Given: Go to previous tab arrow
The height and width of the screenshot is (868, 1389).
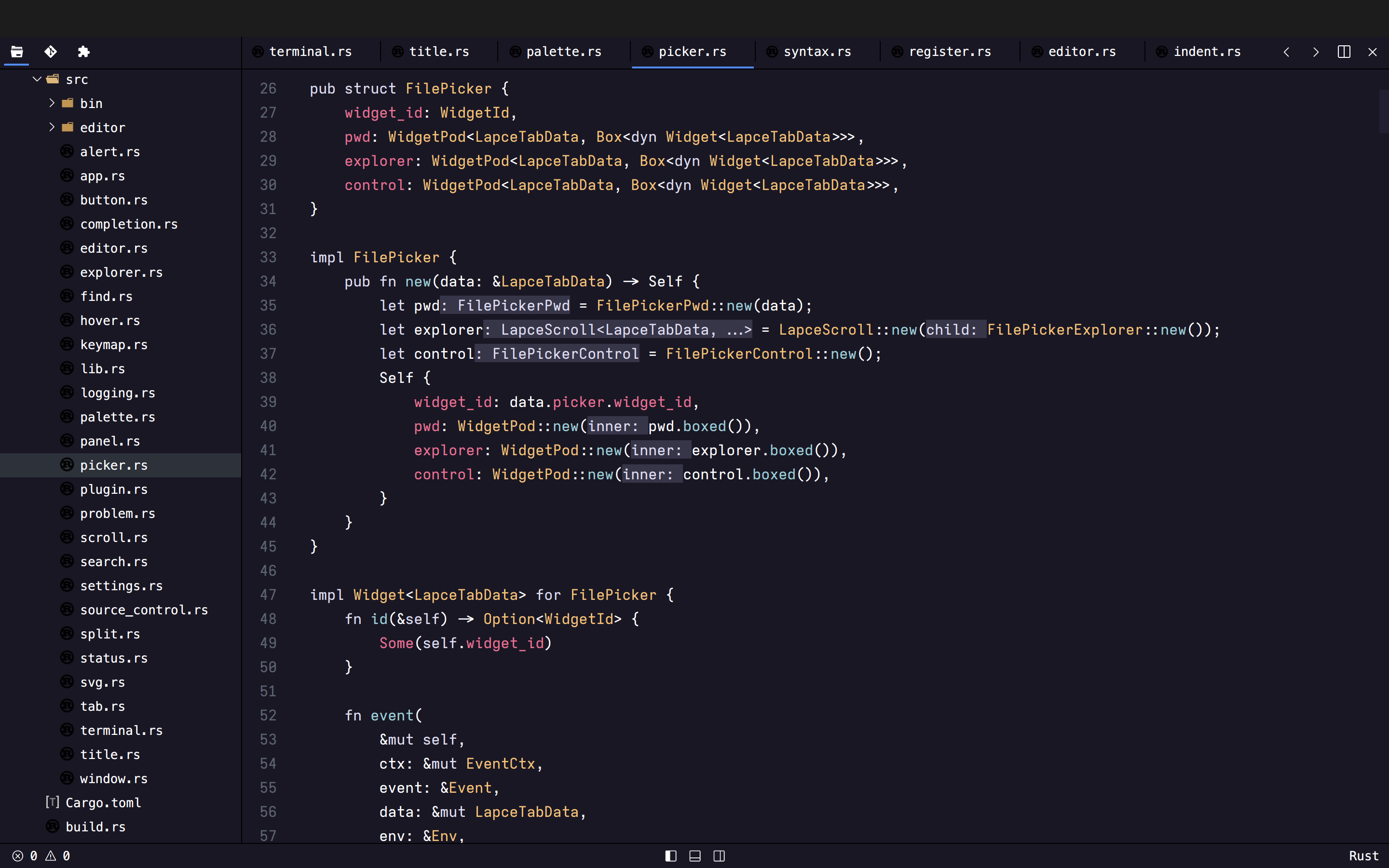Looking at the screenshot, I should pyautogui.click(x=1286, y=52).
